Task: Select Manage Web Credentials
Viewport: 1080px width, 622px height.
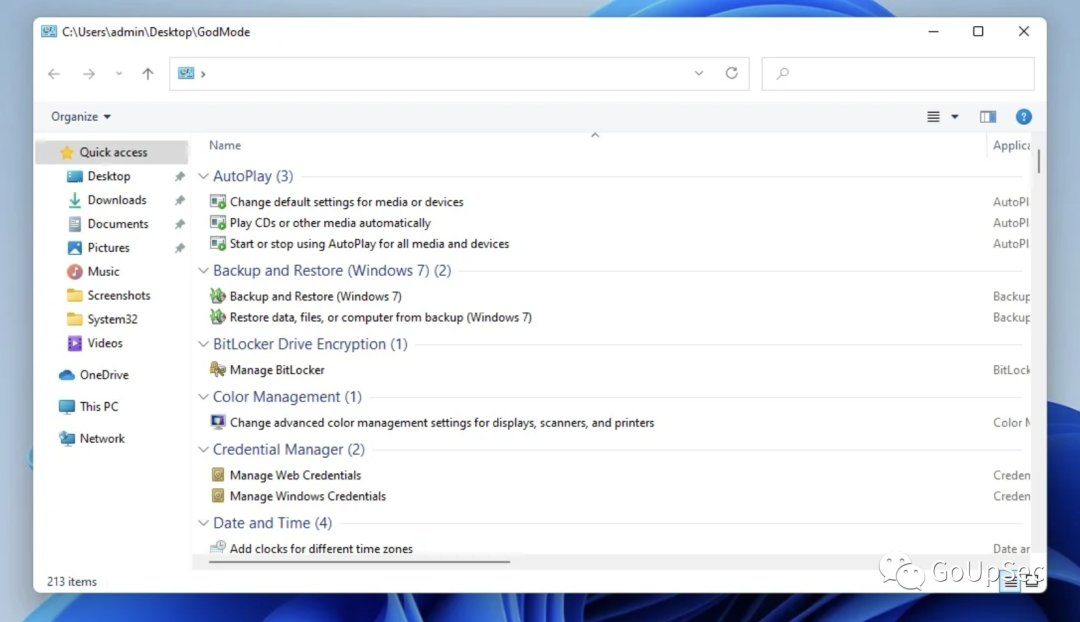Action: (295, 475)
